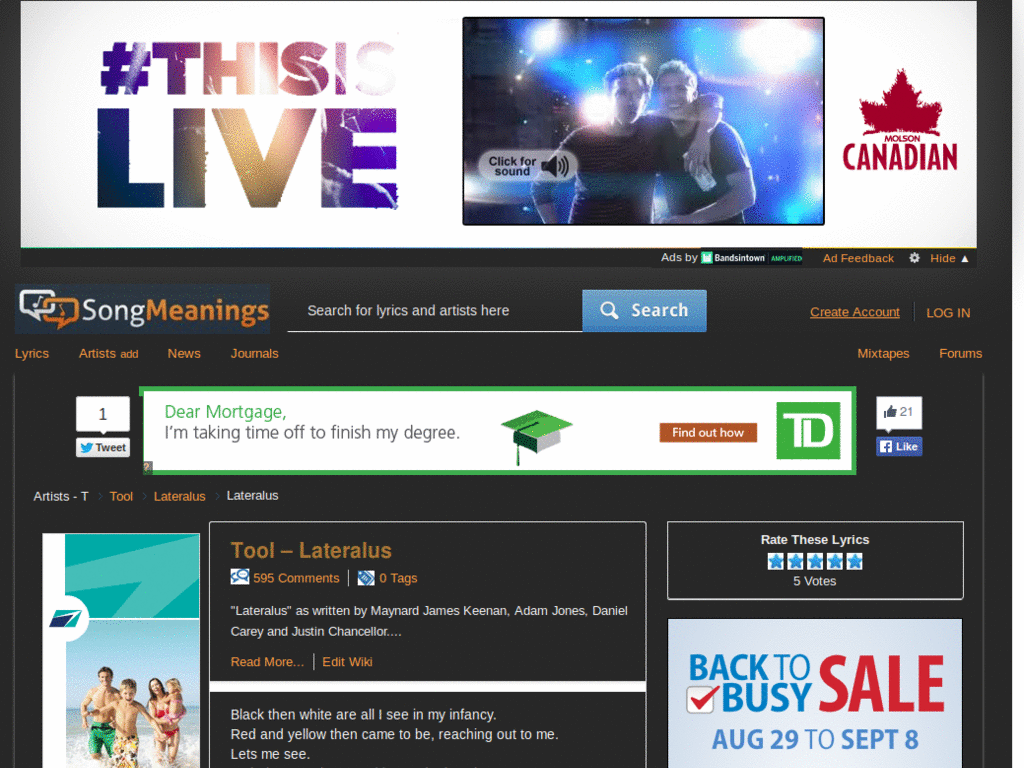Hide the top banner ad
Image resolution: width=1024 pixels, height=768 pixels.
click(x=950, y=258)
